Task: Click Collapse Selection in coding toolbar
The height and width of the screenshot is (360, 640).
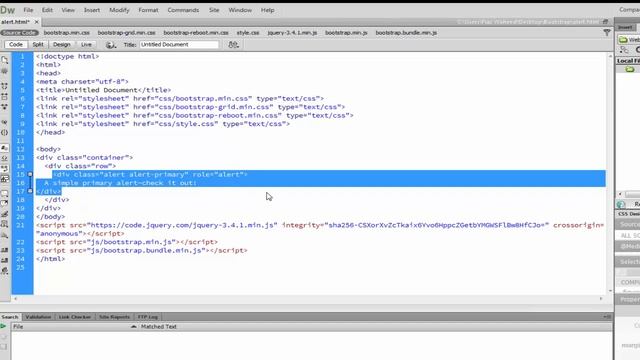Action: pos(4,97)
